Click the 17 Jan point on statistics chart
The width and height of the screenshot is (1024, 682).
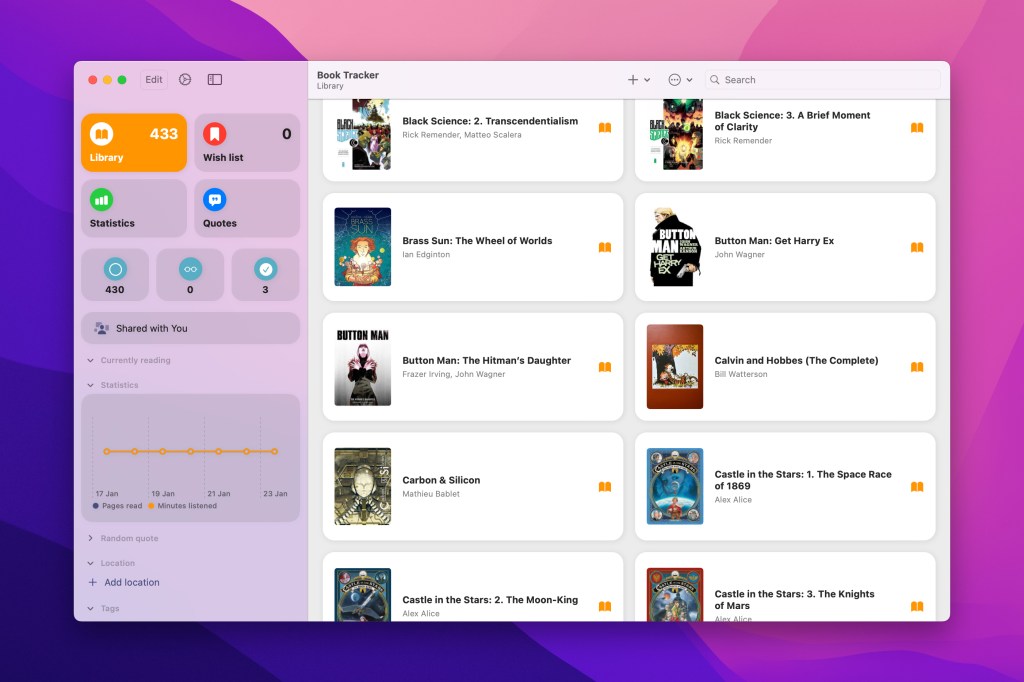106,451
